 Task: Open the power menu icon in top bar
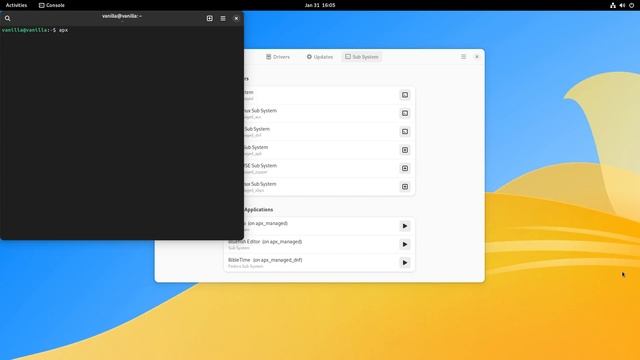coord(631,5)
